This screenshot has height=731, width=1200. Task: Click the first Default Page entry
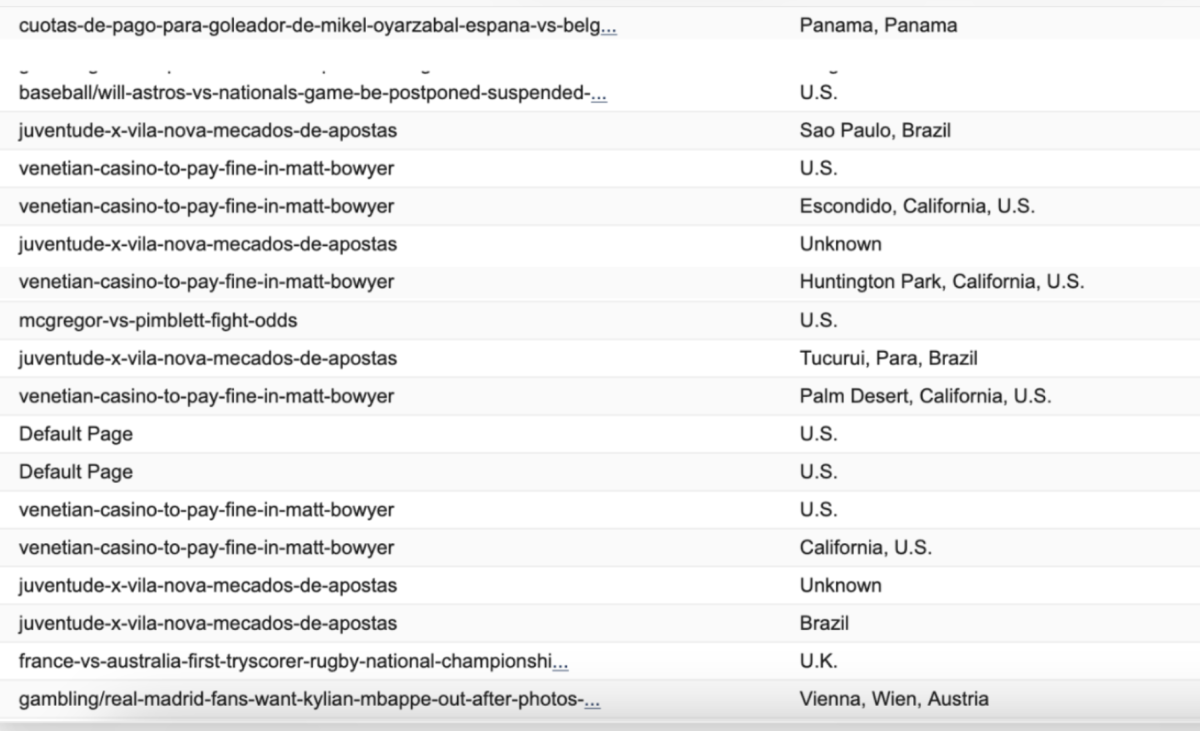76,435
